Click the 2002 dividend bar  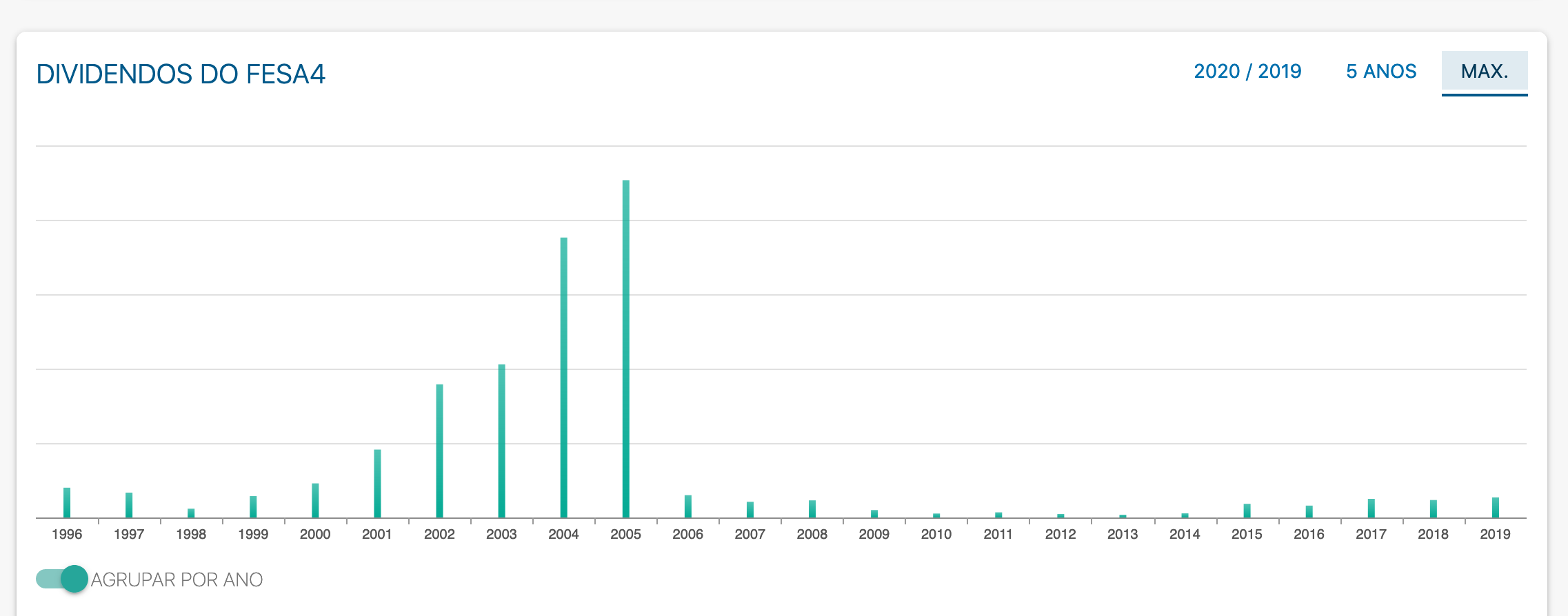[x=439, y=451]
